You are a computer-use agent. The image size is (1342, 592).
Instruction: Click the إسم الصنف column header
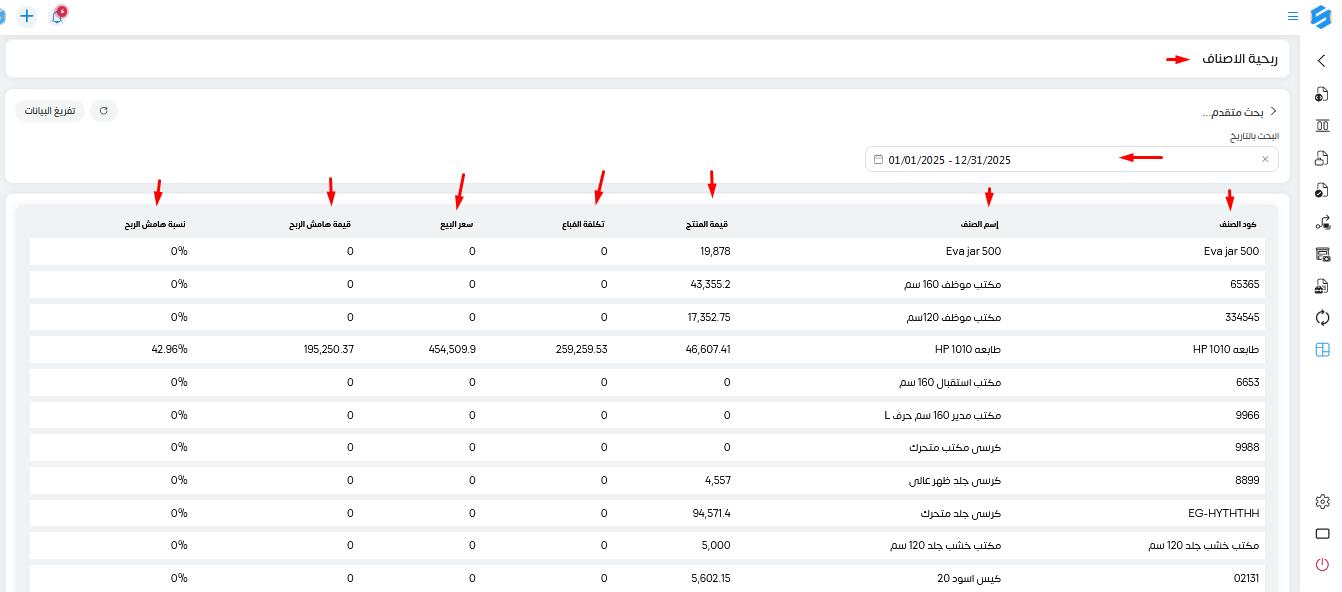pyautogui.click(x=981, y=224)
